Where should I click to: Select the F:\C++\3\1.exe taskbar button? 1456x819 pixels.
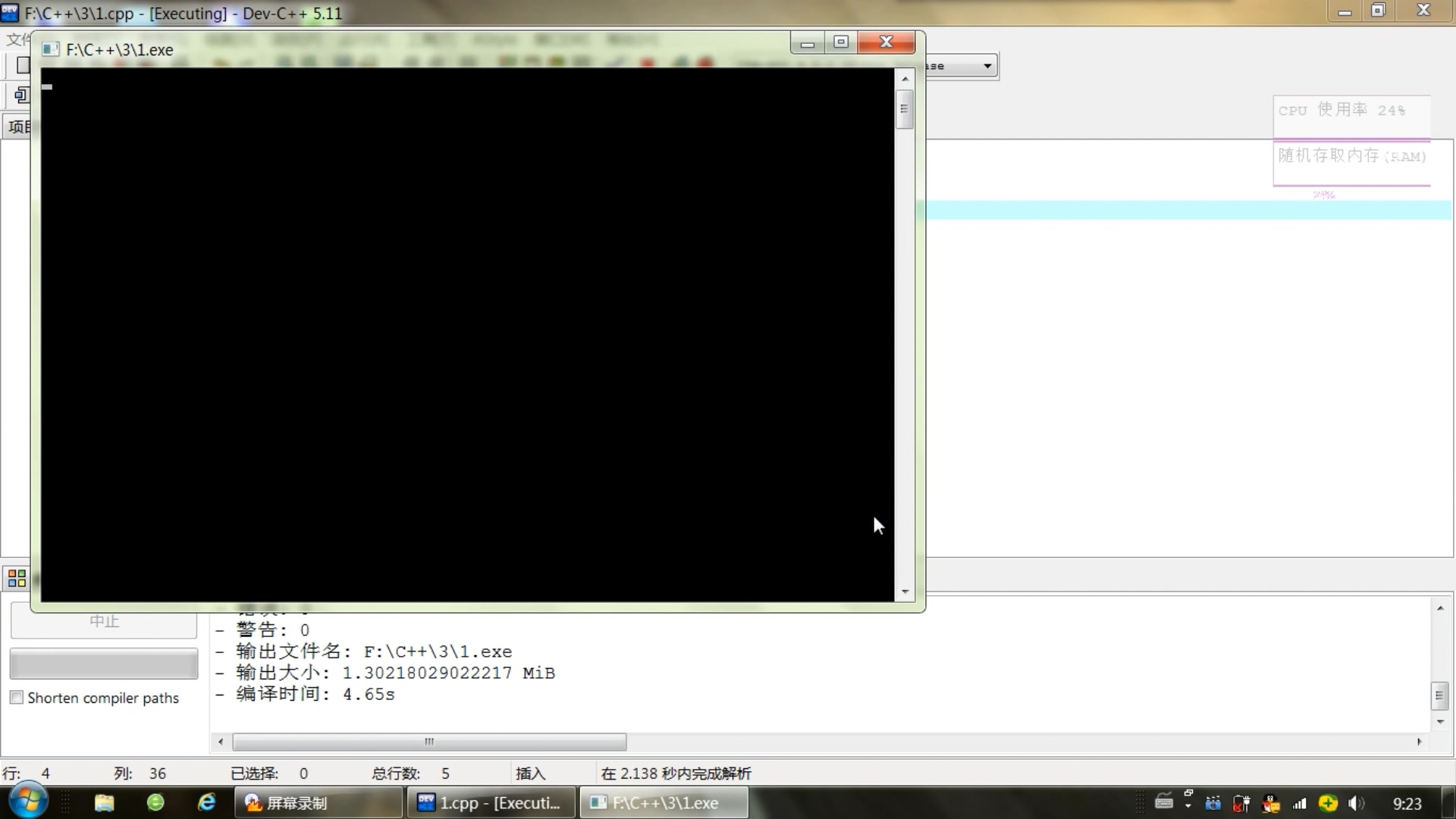(664, 803)
